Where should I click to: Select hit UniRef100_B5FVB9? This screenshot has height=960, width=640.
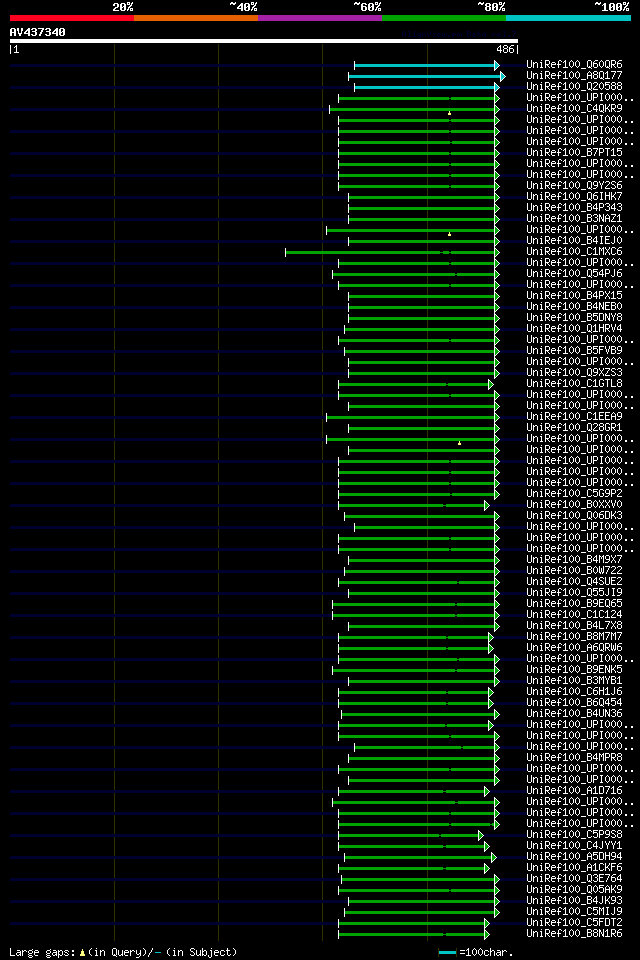coord(574,351)
